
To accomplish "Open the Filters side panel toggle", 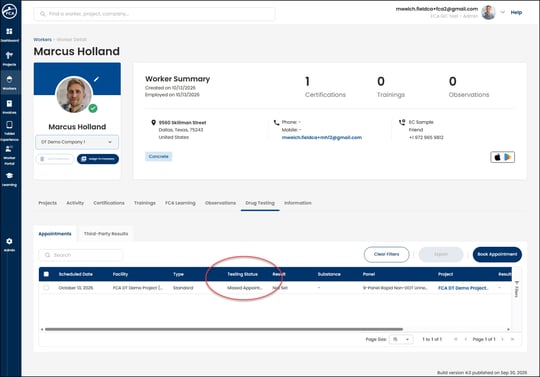I will [517, 289].
